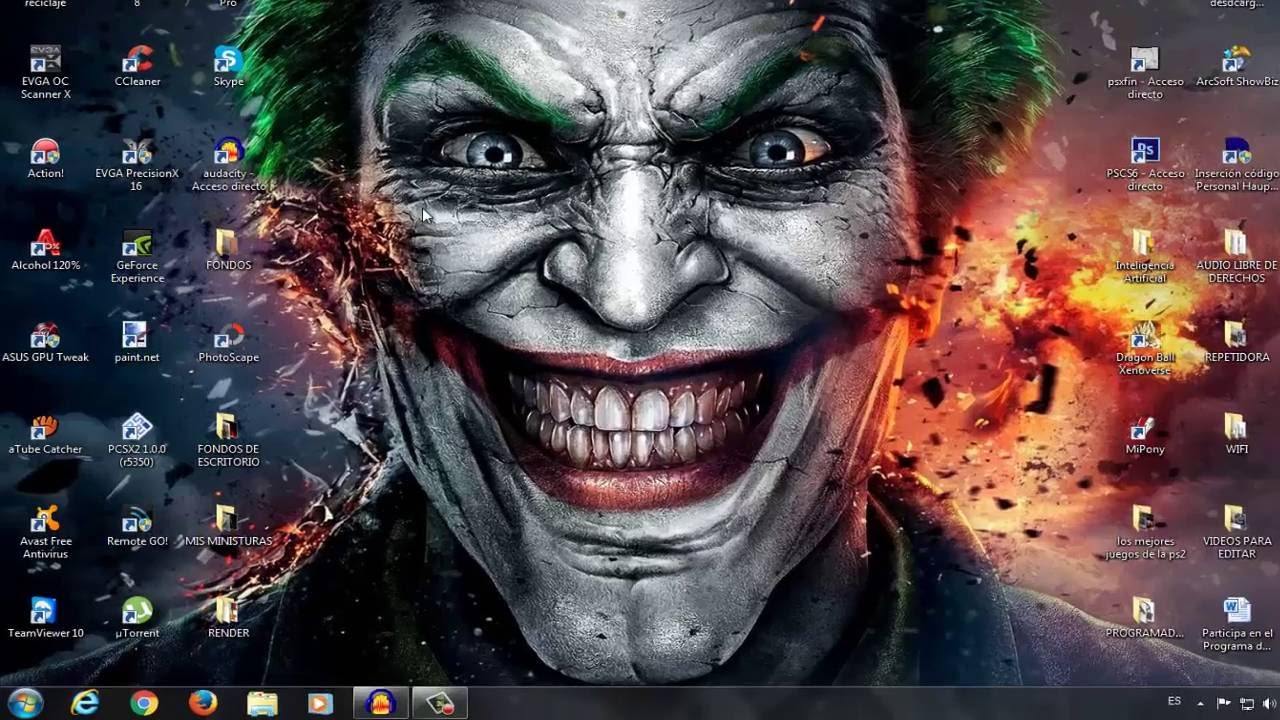Open GeForce Experience shortcut
This screenshot has height=720, width=1280.
click(137, 256)
